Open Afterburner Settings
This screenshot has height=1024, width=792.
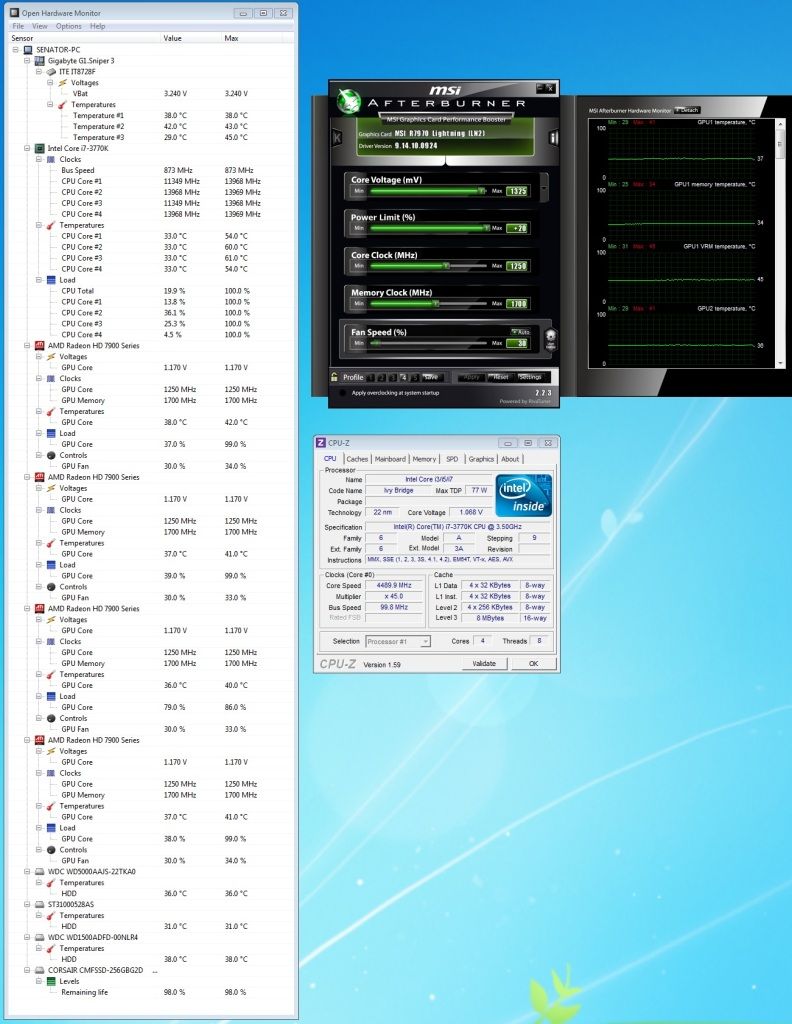click(530, 377)
